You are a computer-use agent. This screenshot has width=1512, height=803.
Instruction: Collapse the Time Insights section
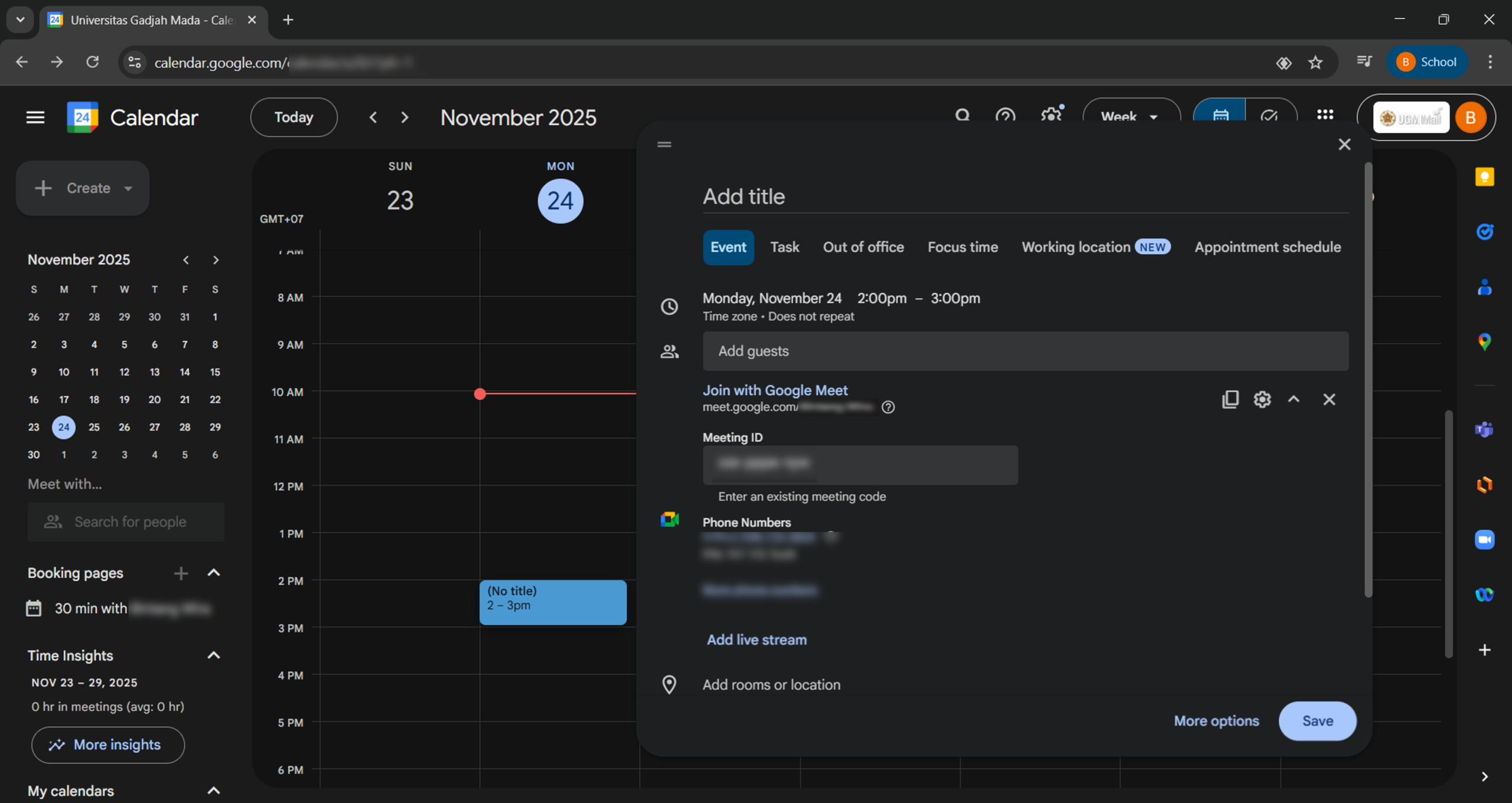(x=214, y=655)
